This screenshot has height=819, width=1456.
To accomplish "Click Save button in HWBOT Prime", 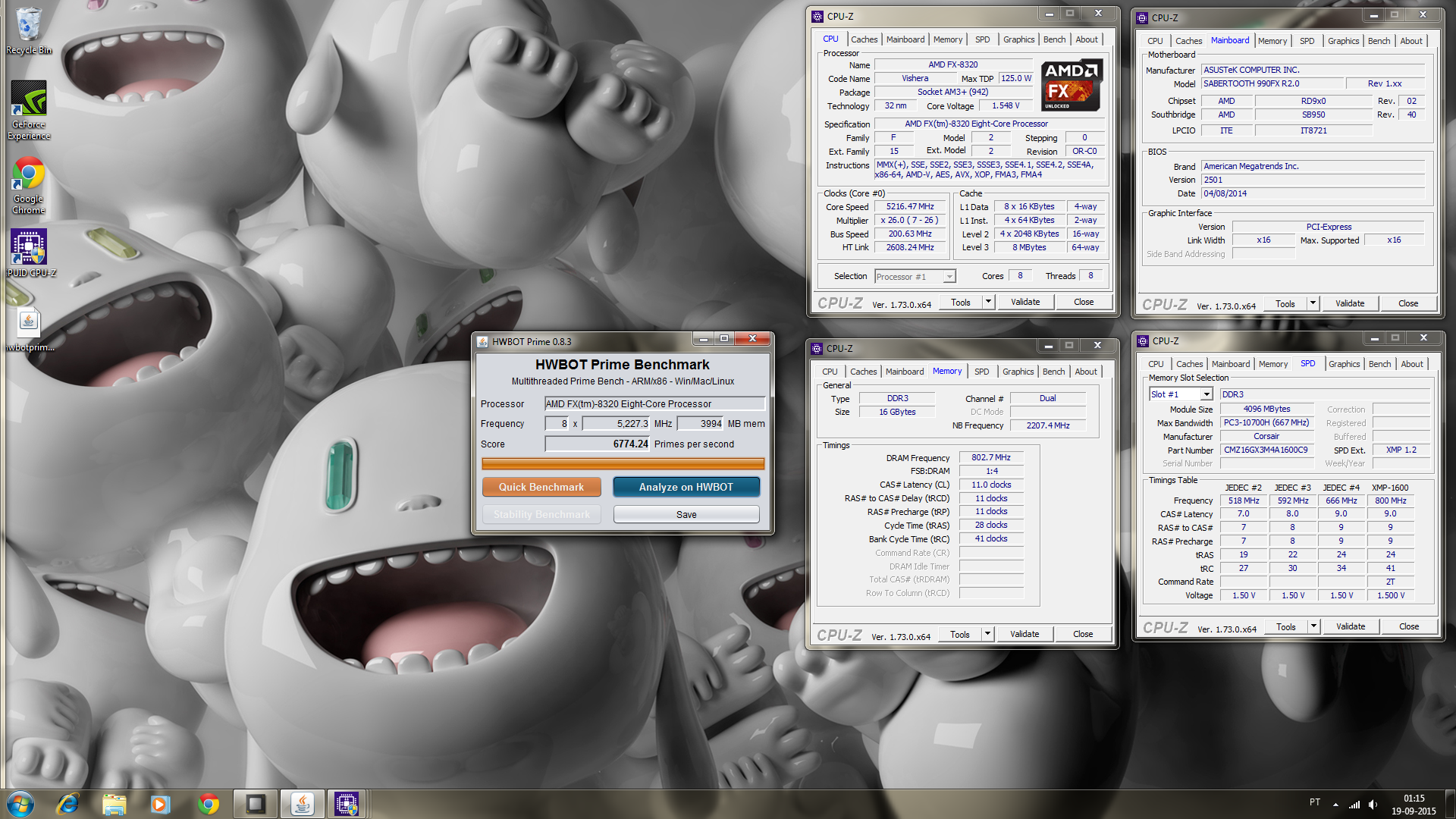I will pyautogui.click(x=686, y=514).
